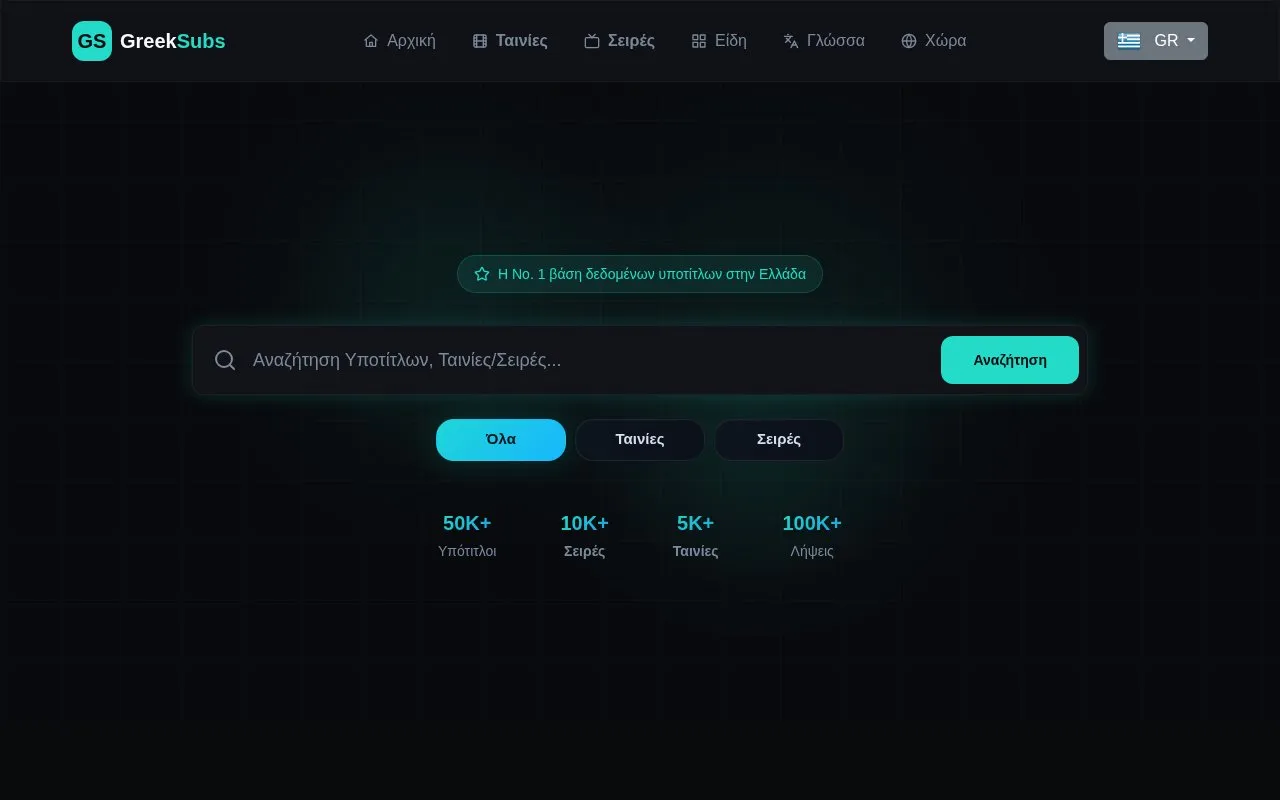The width and height of the screenshot is (1280, 800).
Task: Click the home icon beside Αρχική
Action: tap(371, 41)
